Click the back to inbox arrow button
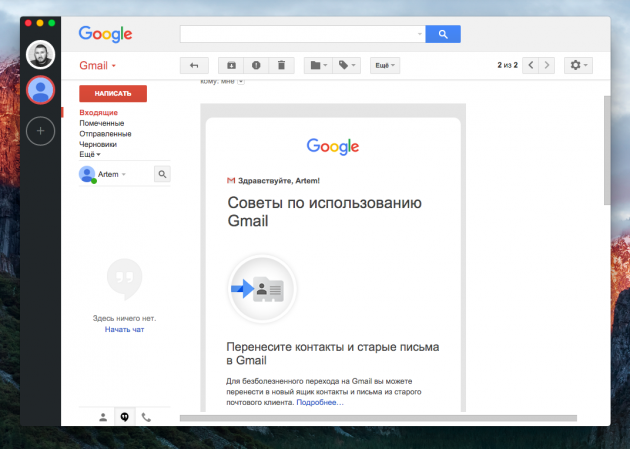Image resolution: width=630 pixels, height=449 pixels. pyautogui.click(x=194, y=65)
